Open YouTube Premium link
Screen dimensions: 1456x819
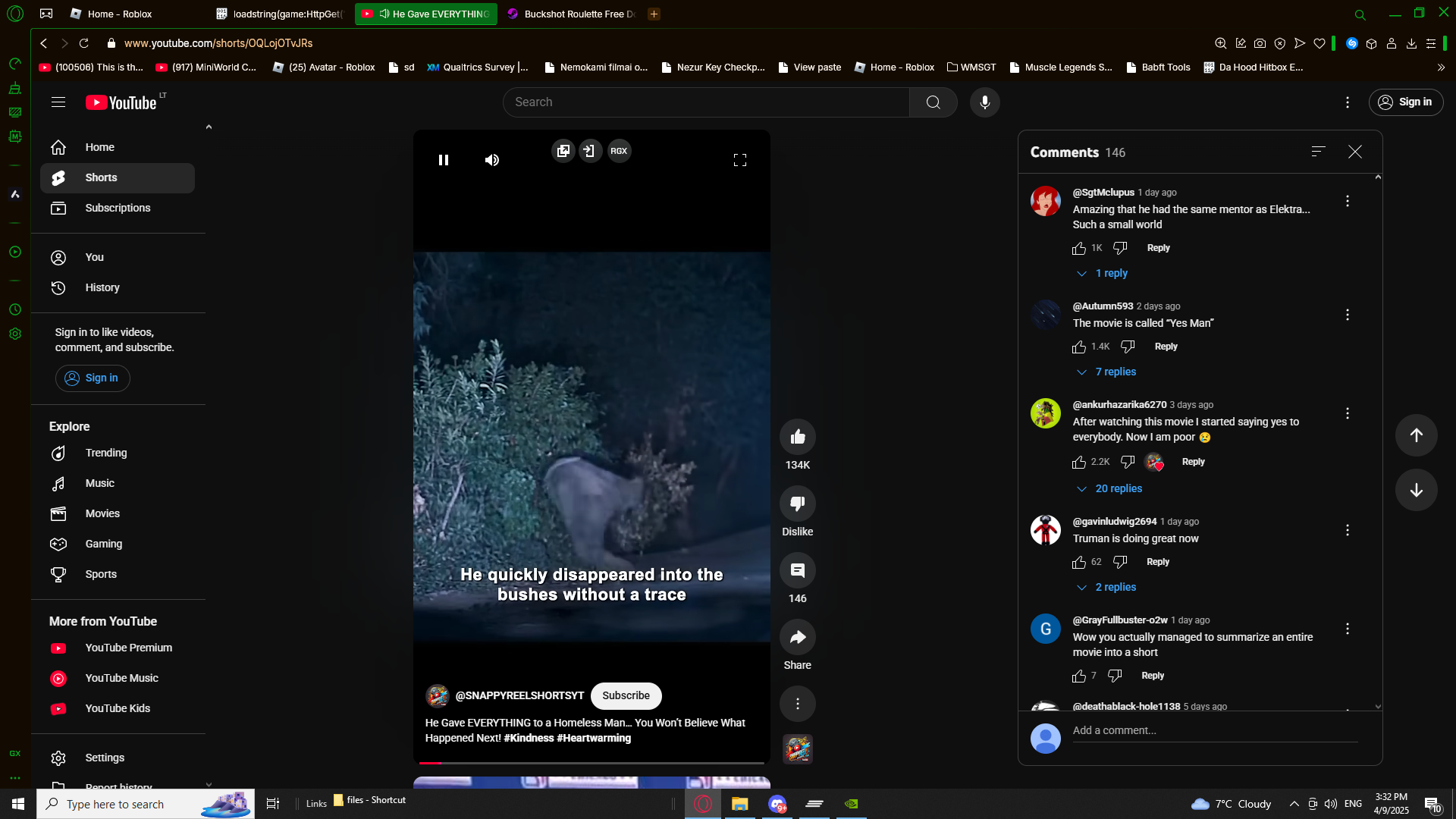[x=118, y=648]
